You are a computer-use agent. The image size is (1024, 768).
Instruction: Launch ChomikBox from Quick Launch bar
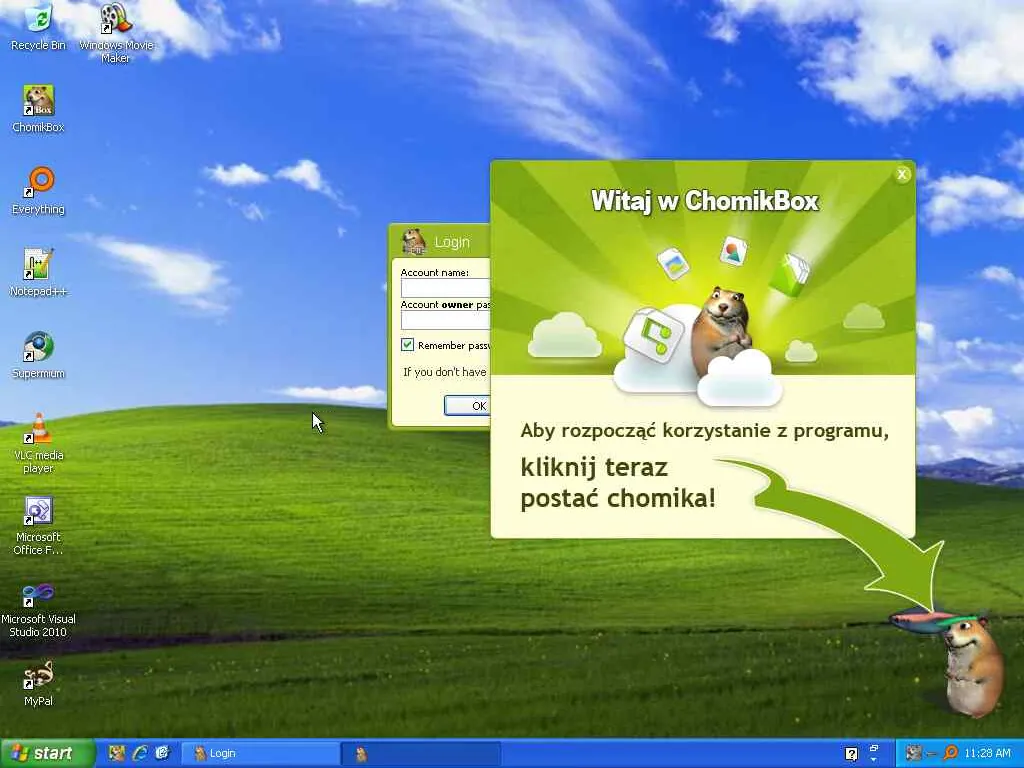[x=116, y=753]
